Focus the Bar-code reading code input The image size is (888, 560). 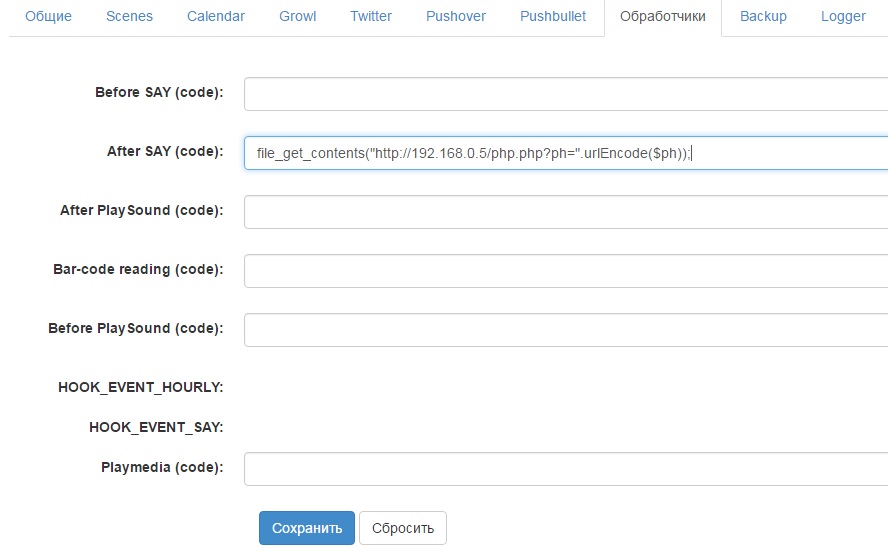[565, 271]
